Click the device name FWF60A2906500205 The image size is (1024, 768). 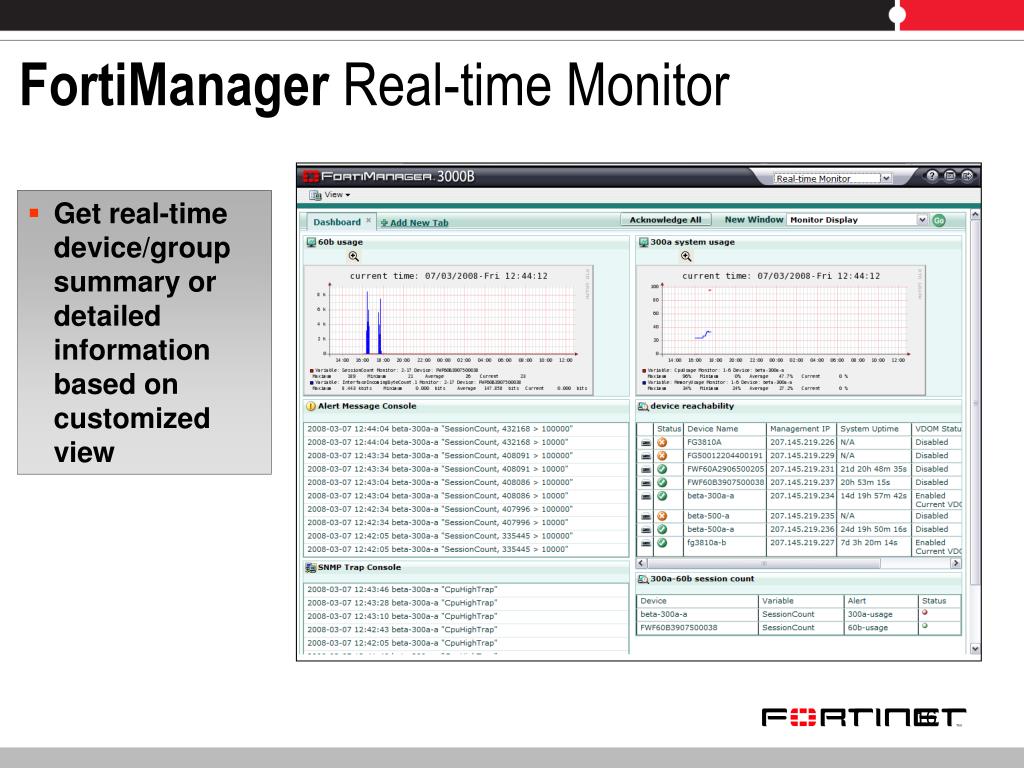[725, 469]
